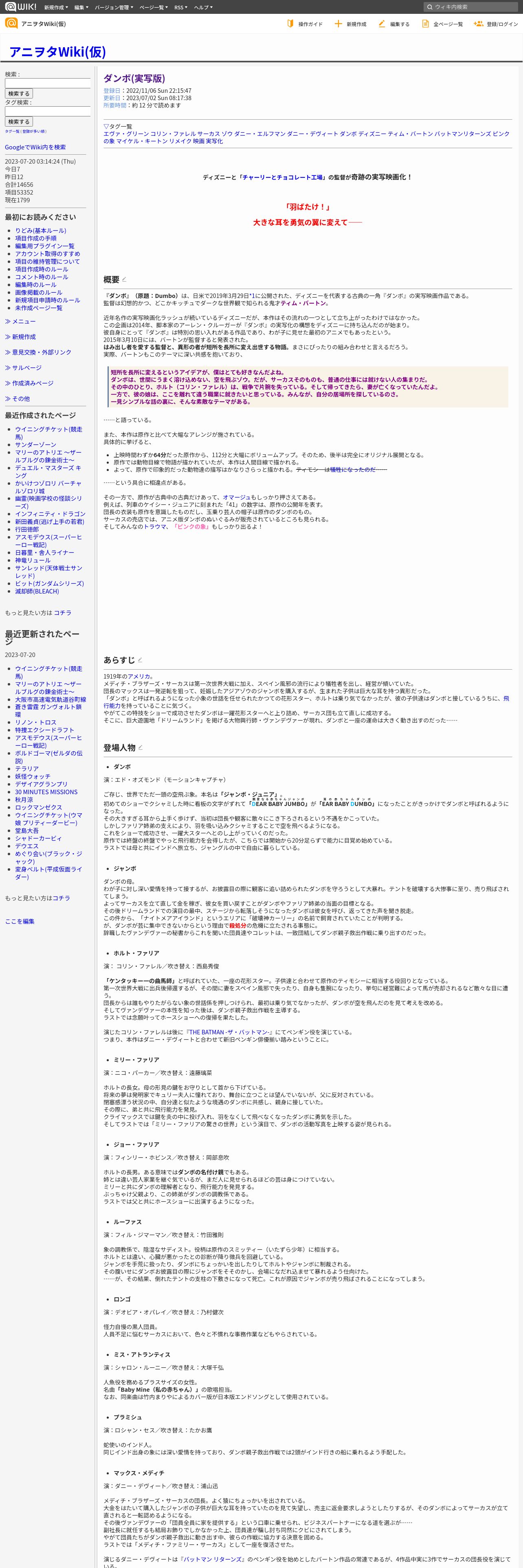The width and height of the screenshot is (523, 1568).
Task: Open コチラ link under recently created pages
Action: click(63, 613)
